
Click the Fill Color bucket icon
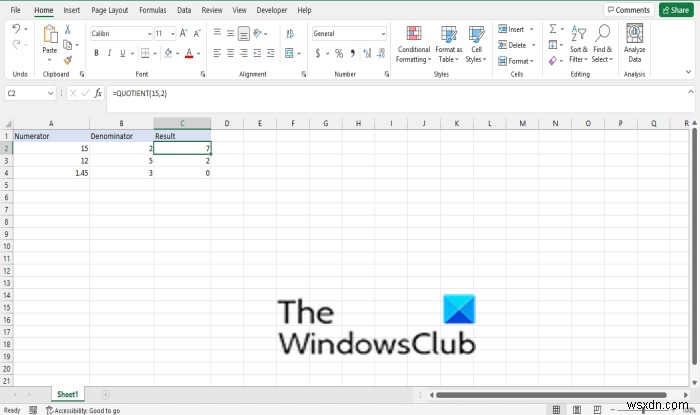168,53
